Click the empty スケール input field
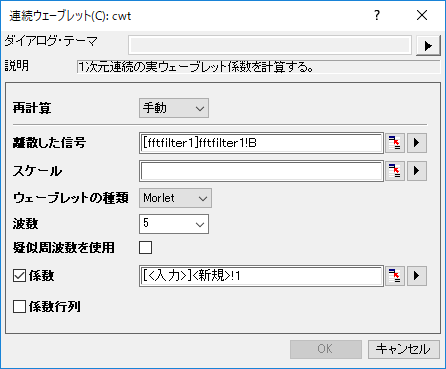446x369 pixels. 261,171
